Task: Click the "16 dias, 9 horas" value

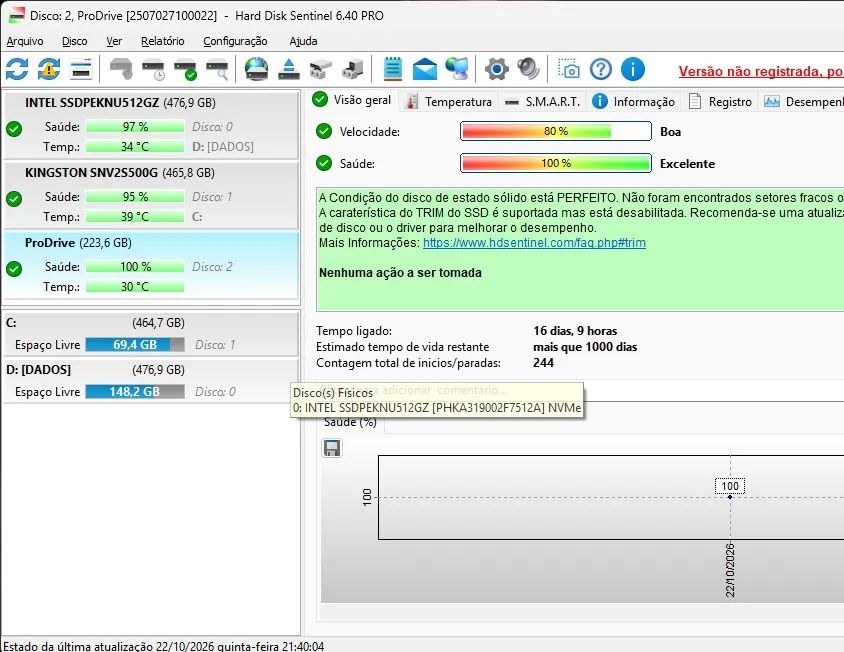Action: tap(575, 331)
